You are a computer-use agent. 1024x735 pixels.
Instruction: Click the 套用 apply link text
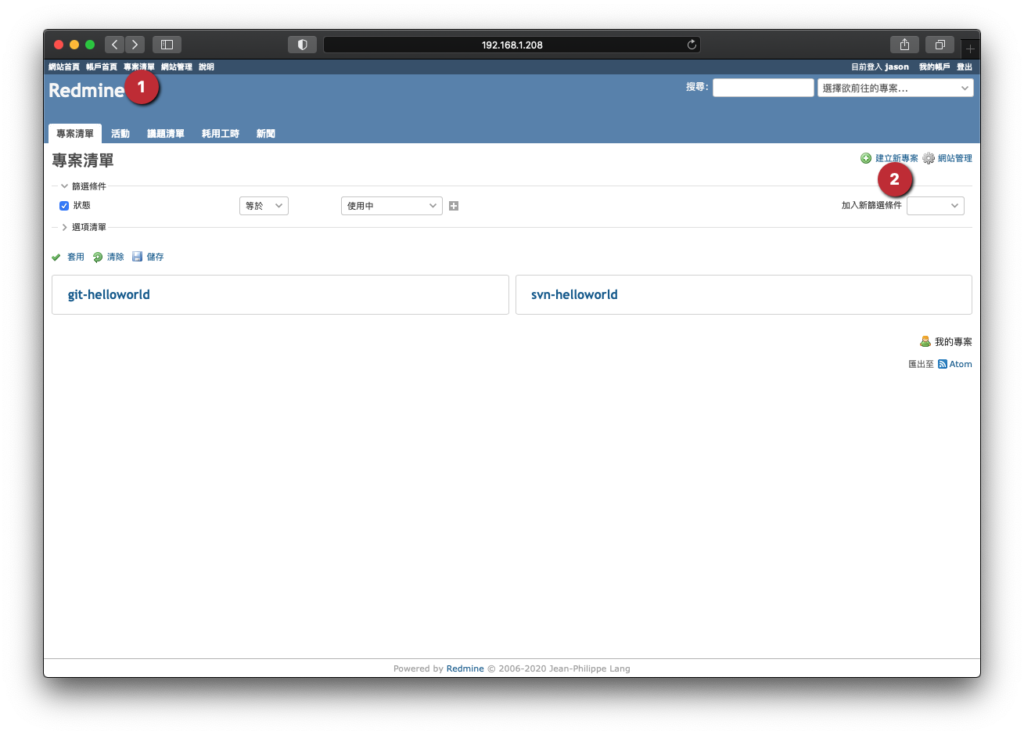coord(76,257)
